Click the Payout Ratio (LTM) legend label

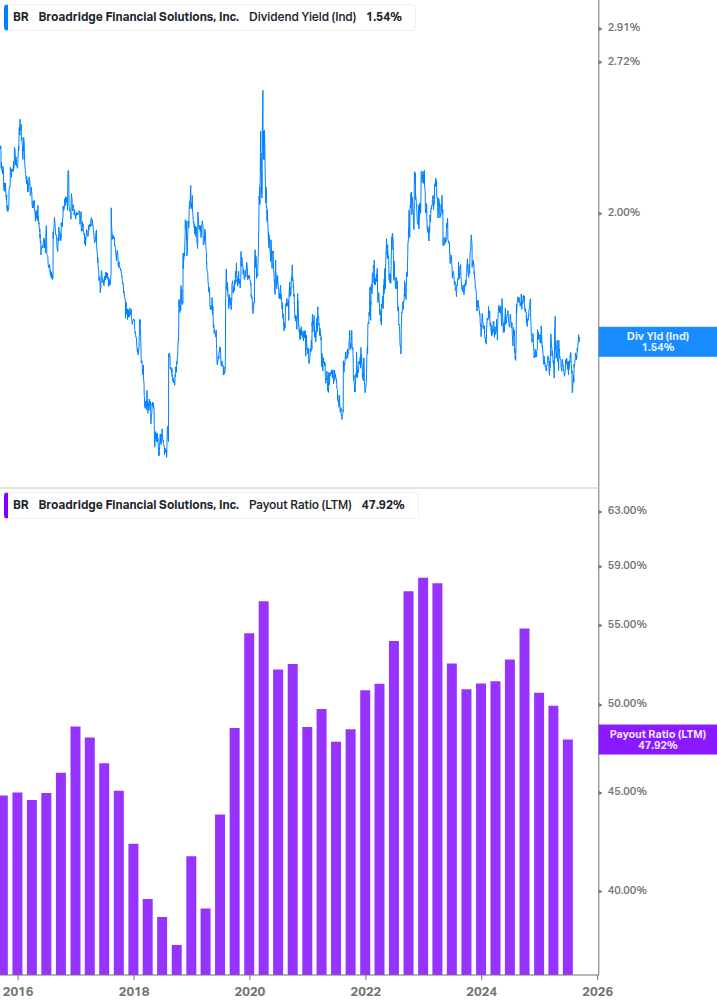[300, 505]
